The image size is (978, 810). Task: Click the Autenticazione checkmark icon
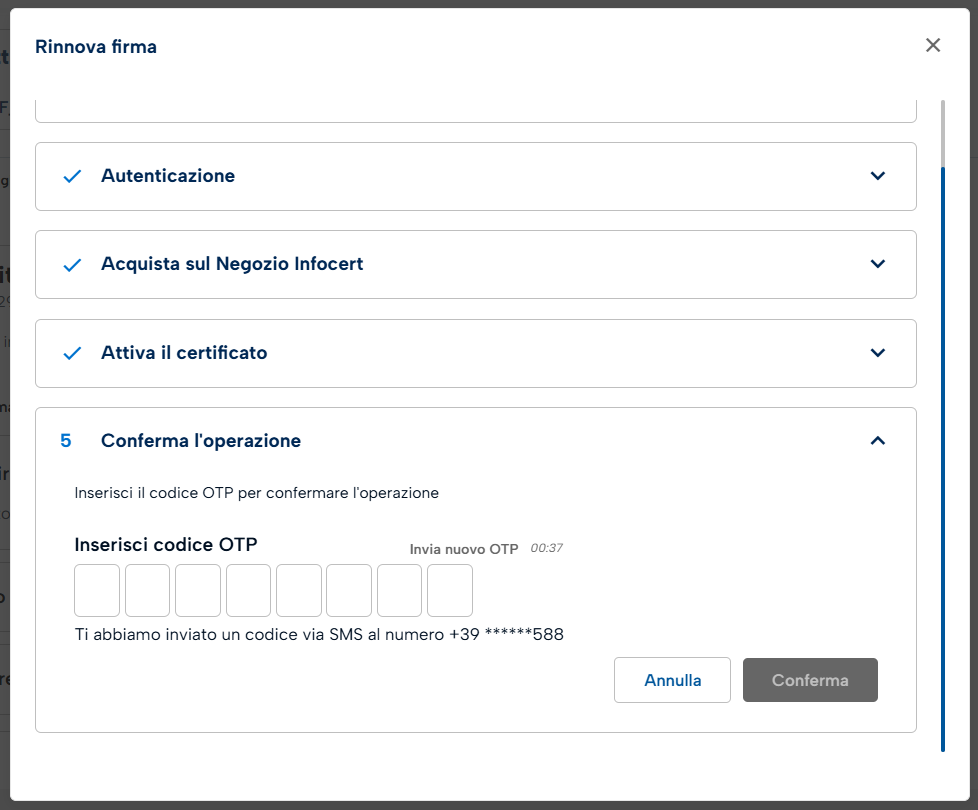click(x=72, y=176)
